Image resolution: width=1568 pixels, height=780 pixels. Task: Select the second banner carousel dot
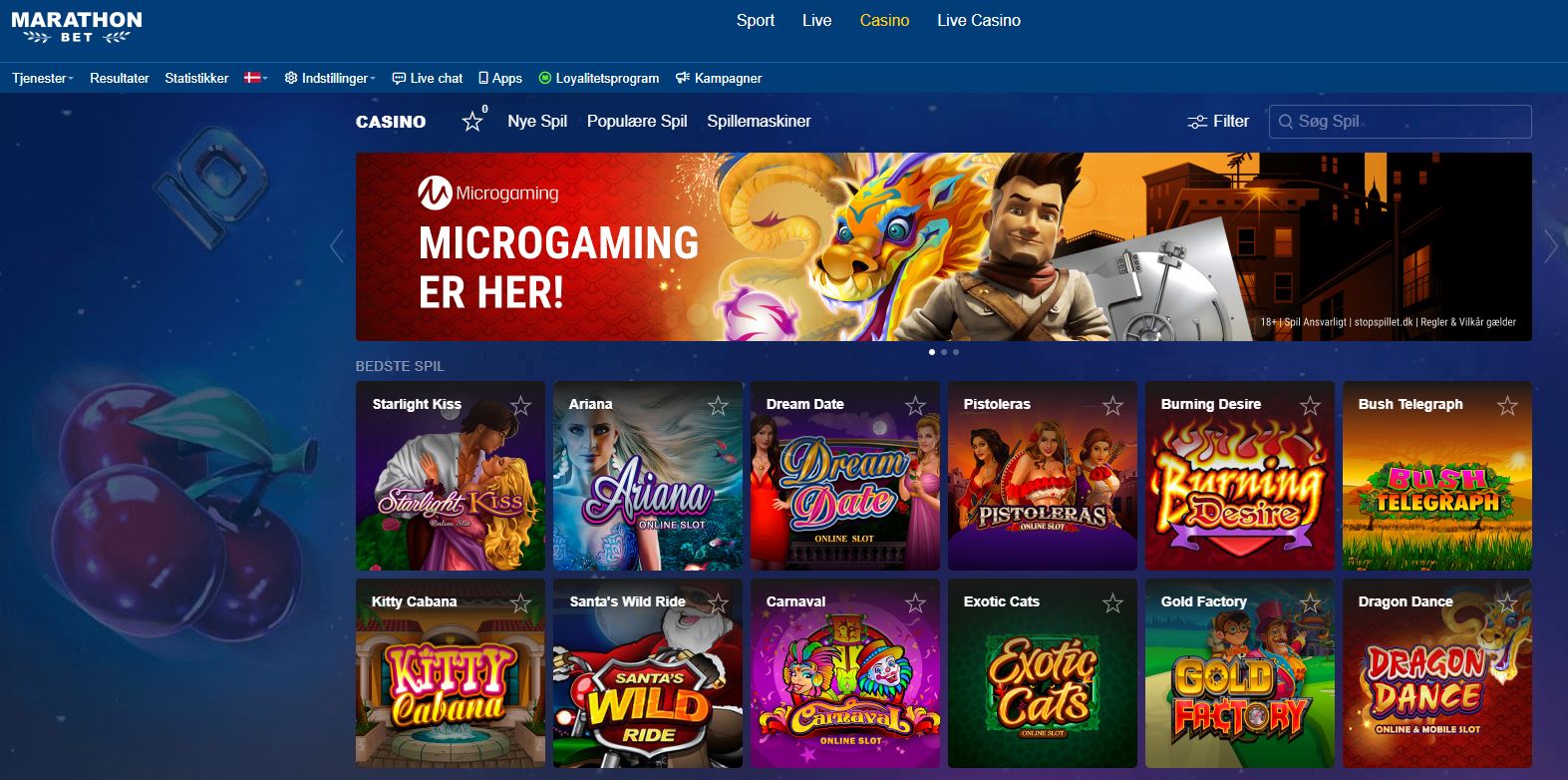click(x=944, y=352)
